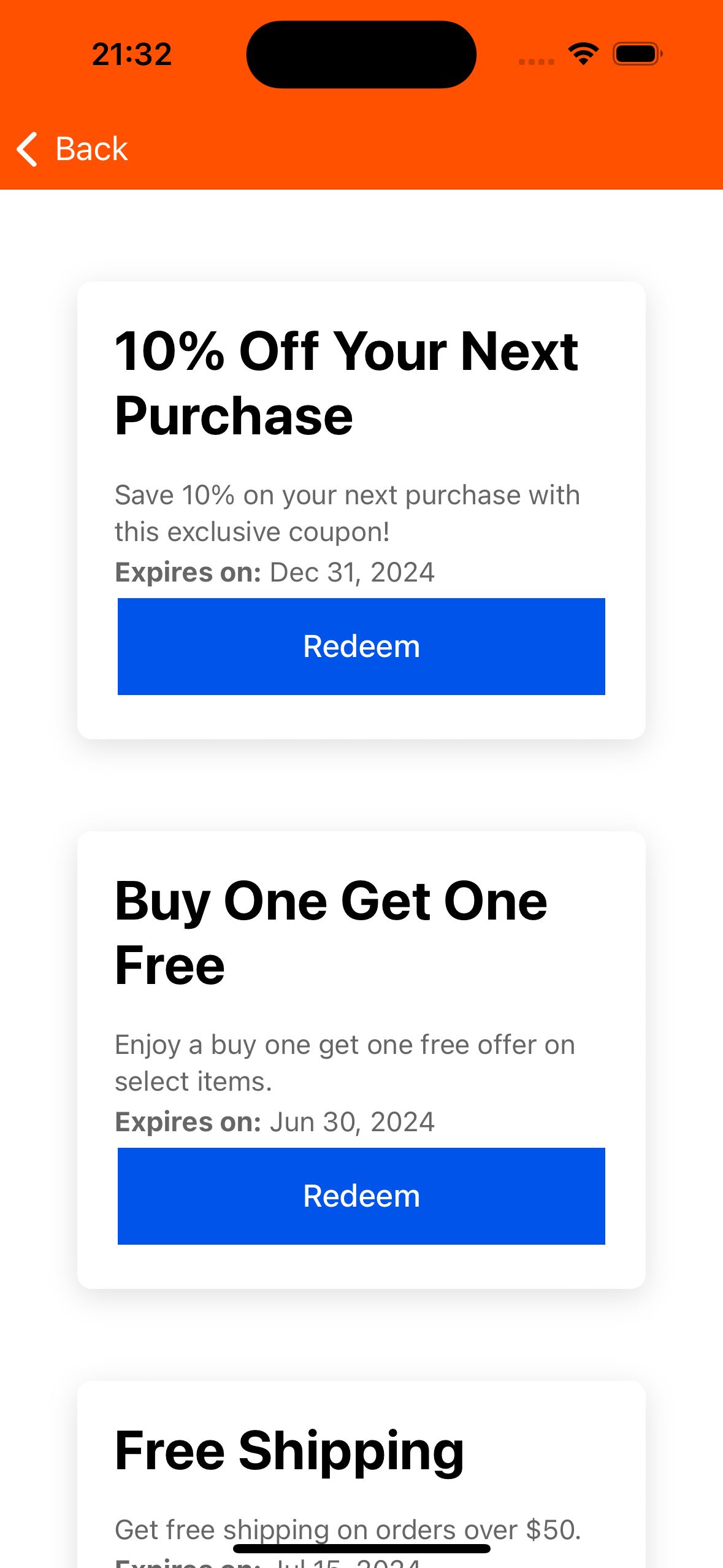
Task: Tap the Jun 30, 2024 expiry line
Action: [x=275, y=1122]
